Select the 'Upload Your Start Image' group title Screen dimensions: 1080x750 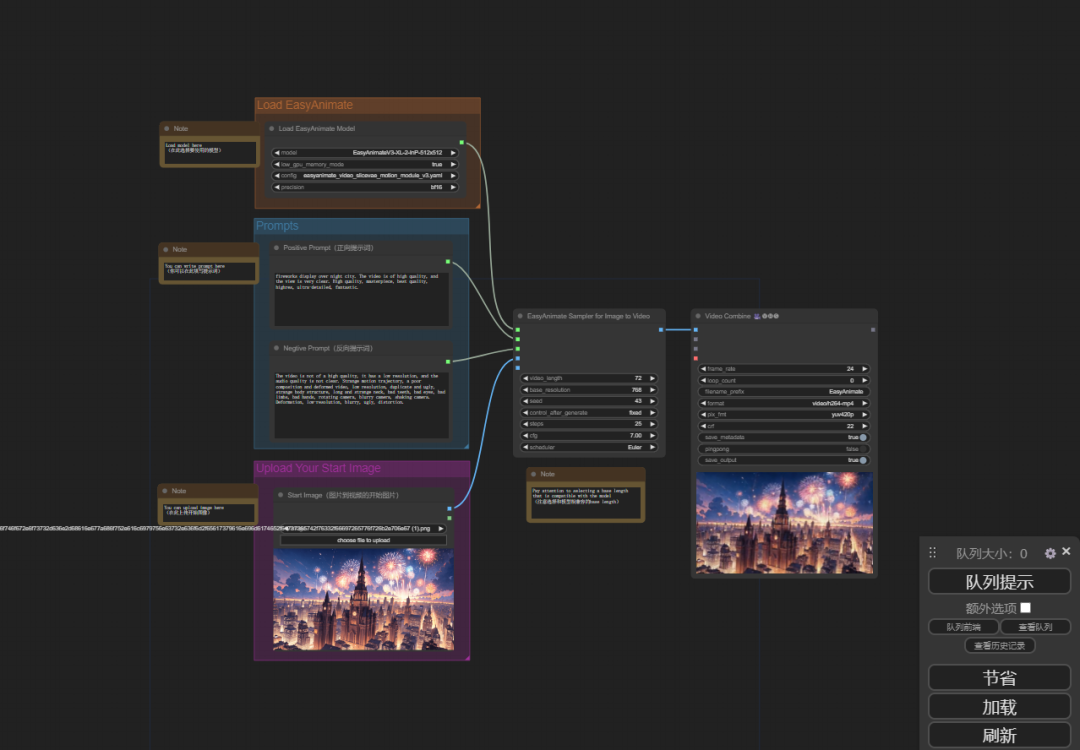[318, 468]
